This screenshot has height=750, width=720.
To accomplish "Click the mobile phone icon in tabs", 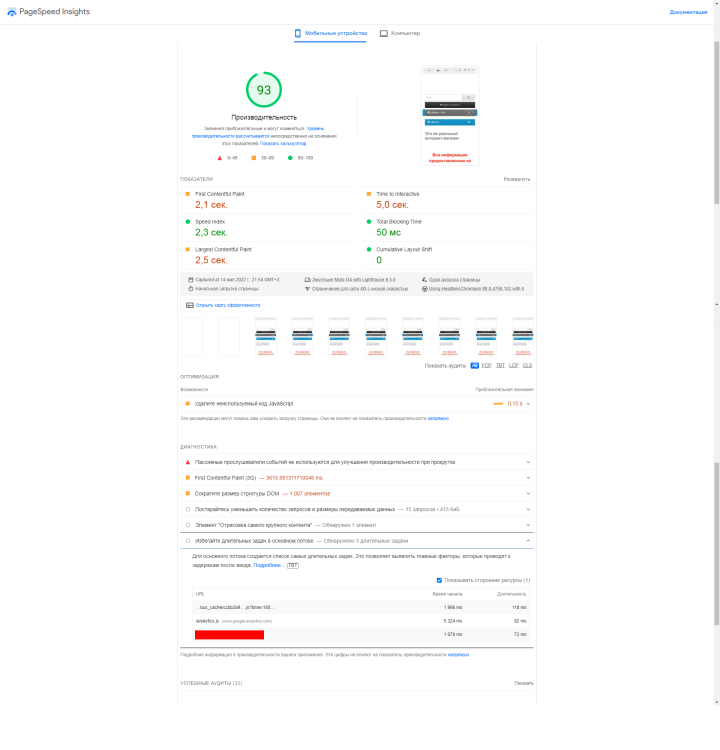I will pos(298,33).
